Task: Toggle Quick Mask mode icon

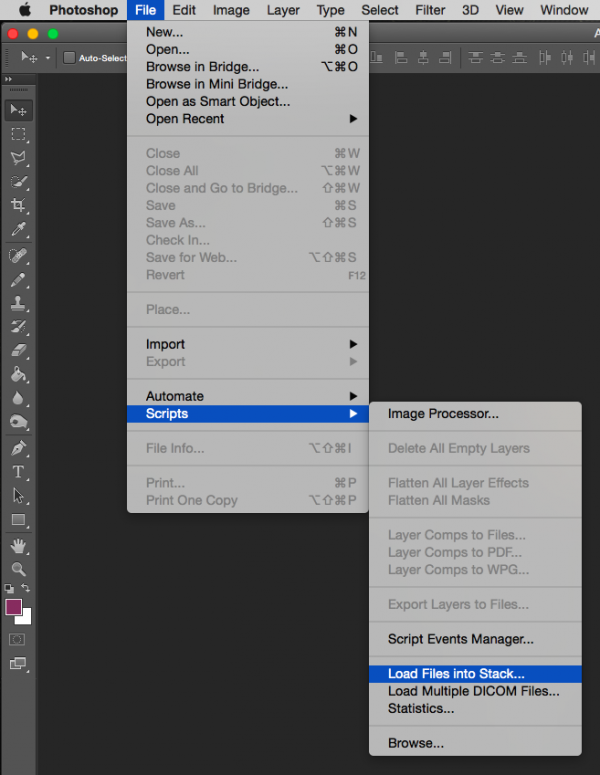Action: [18, 639]
